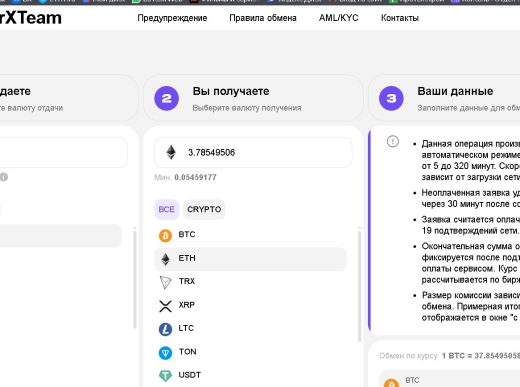Click the TON icon in receive list
The height and width of the screenshot is (387, 520).
click(x=165, y=352)
